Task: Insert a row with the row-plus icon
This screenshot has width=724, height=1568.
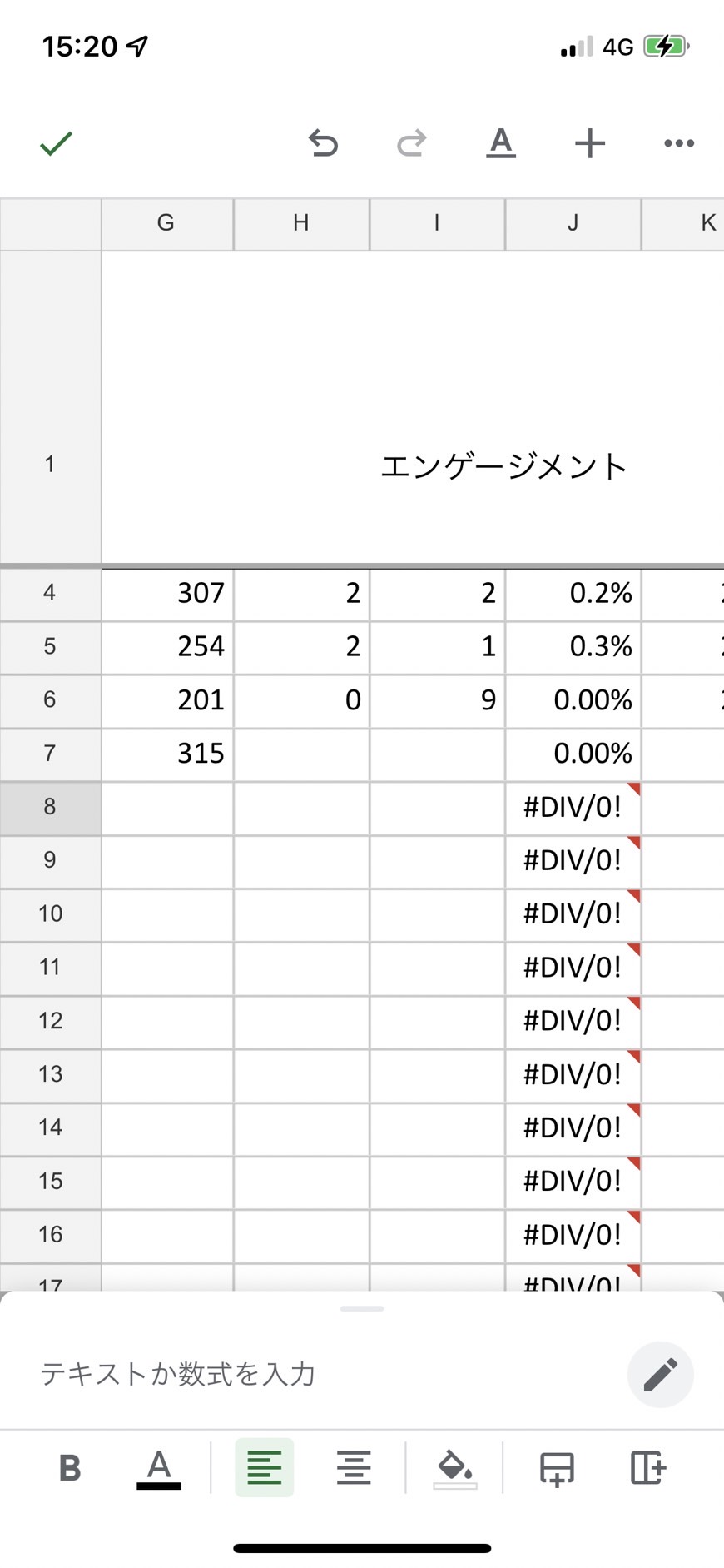Action: [x=557, y=1468]
